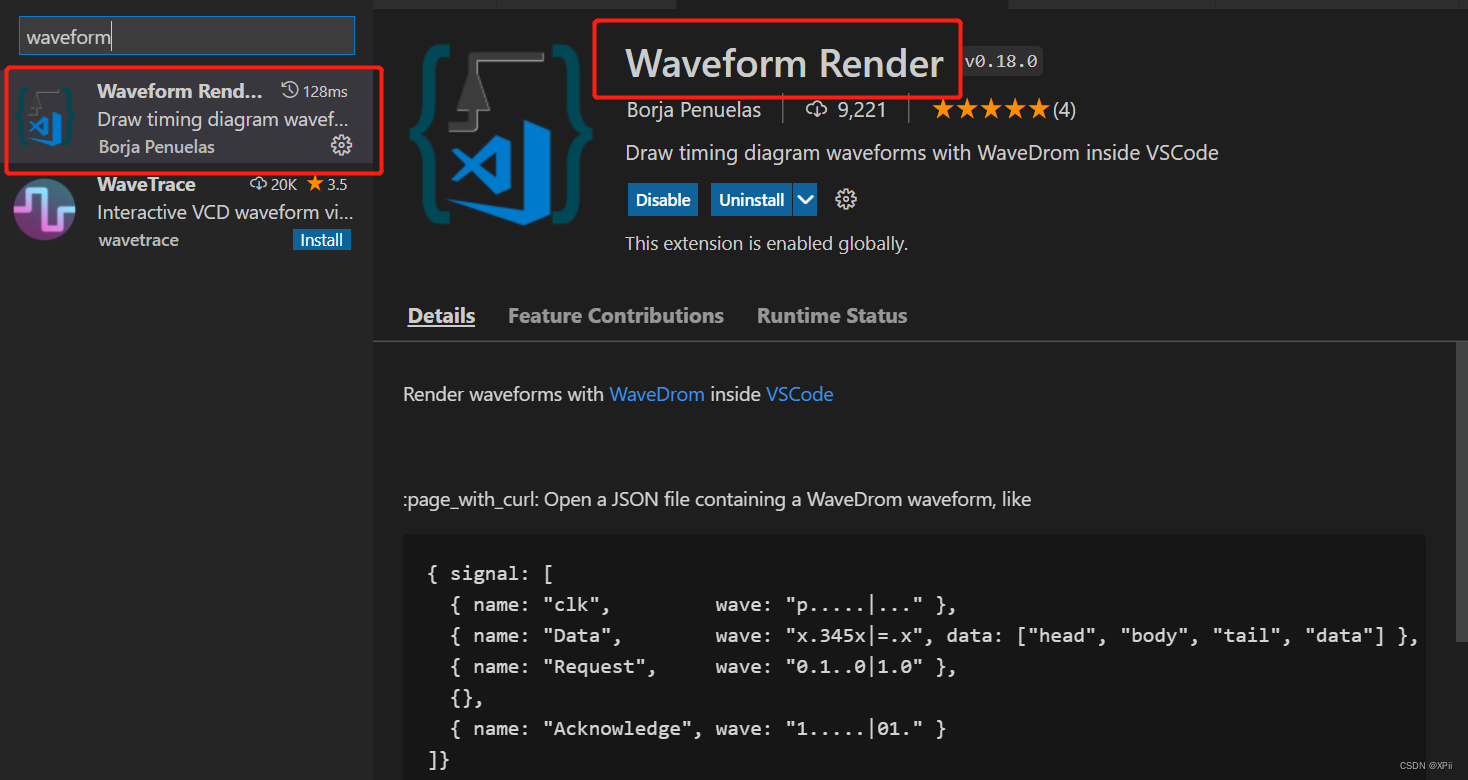Select the WaveTrace extension in results

[187, 212]
